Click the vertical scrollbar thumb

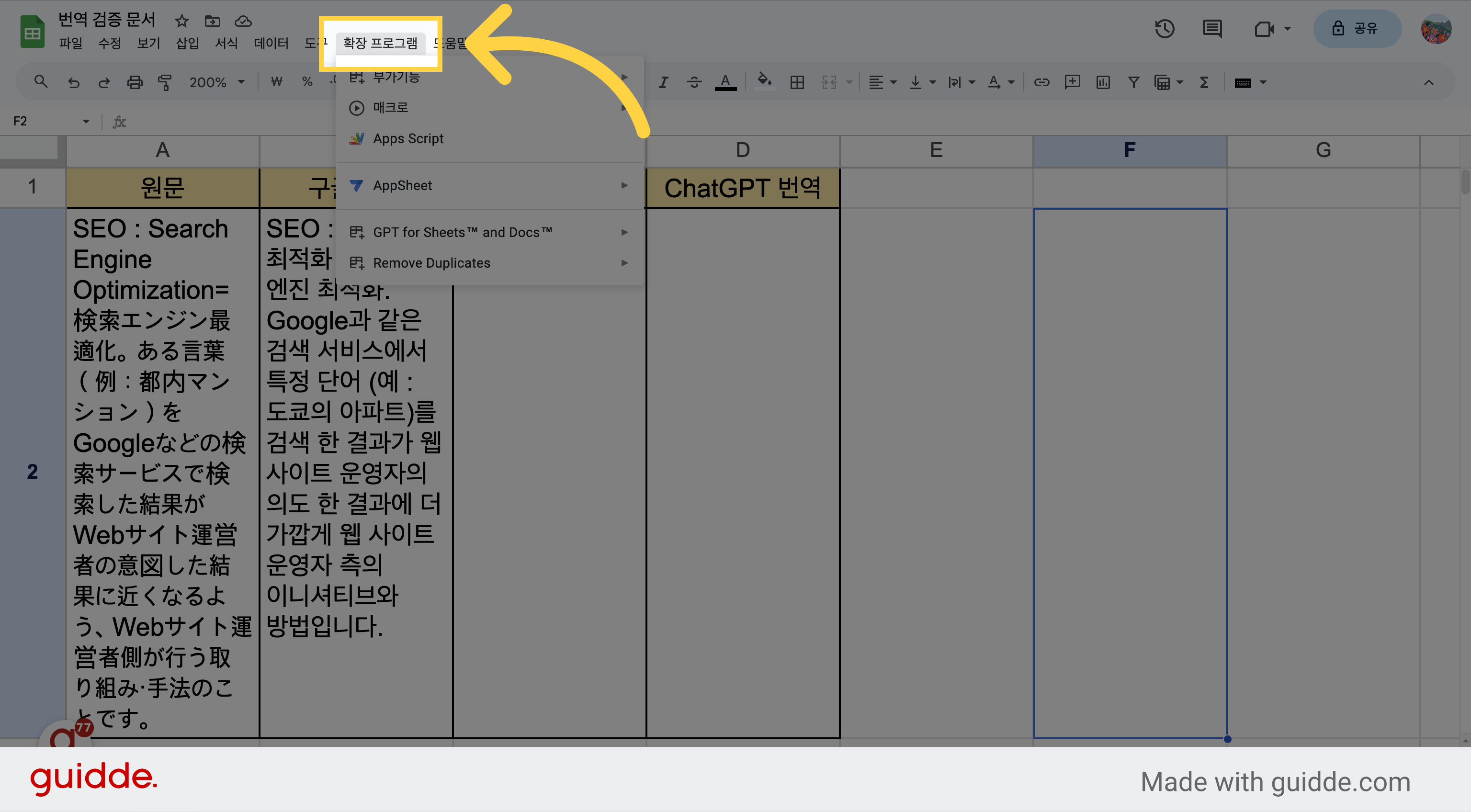[1465, 181]
